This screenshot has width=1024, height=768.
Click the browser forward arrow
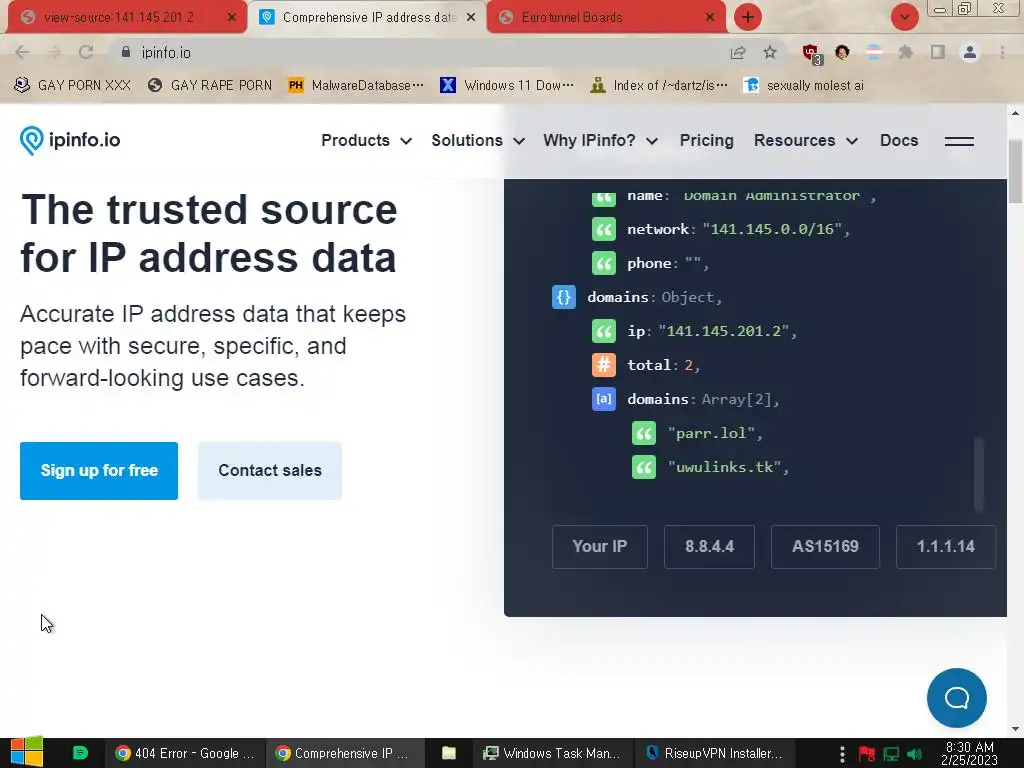(x=54, y=52)
